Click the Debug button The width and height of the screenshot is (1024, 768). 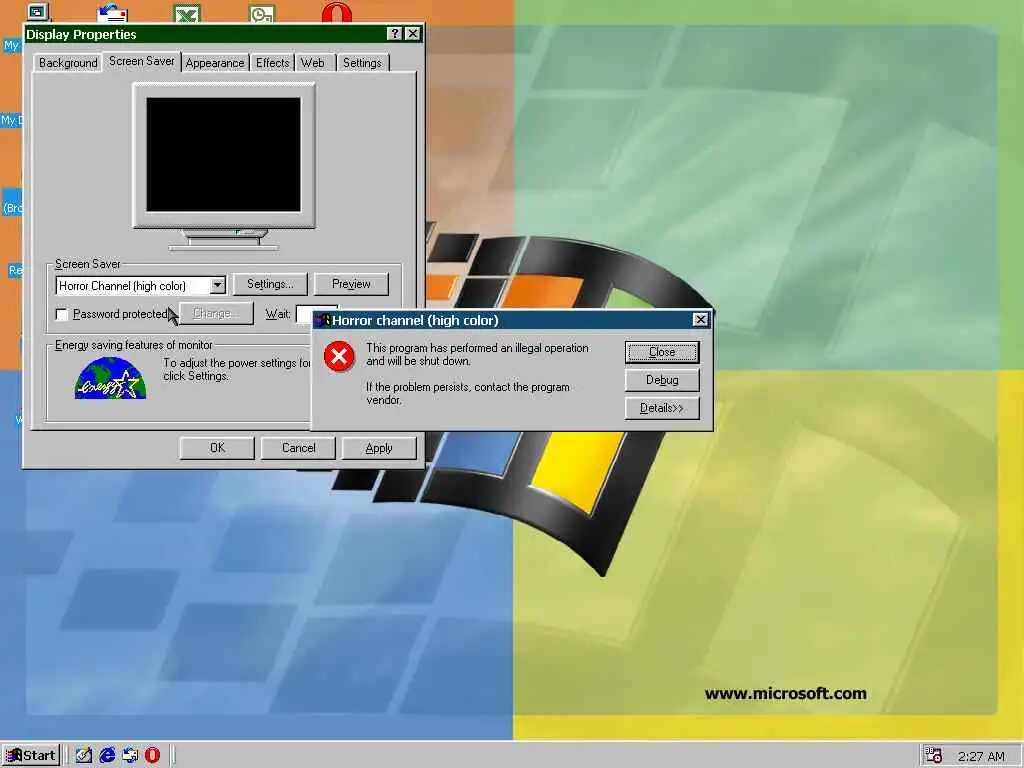662,380
